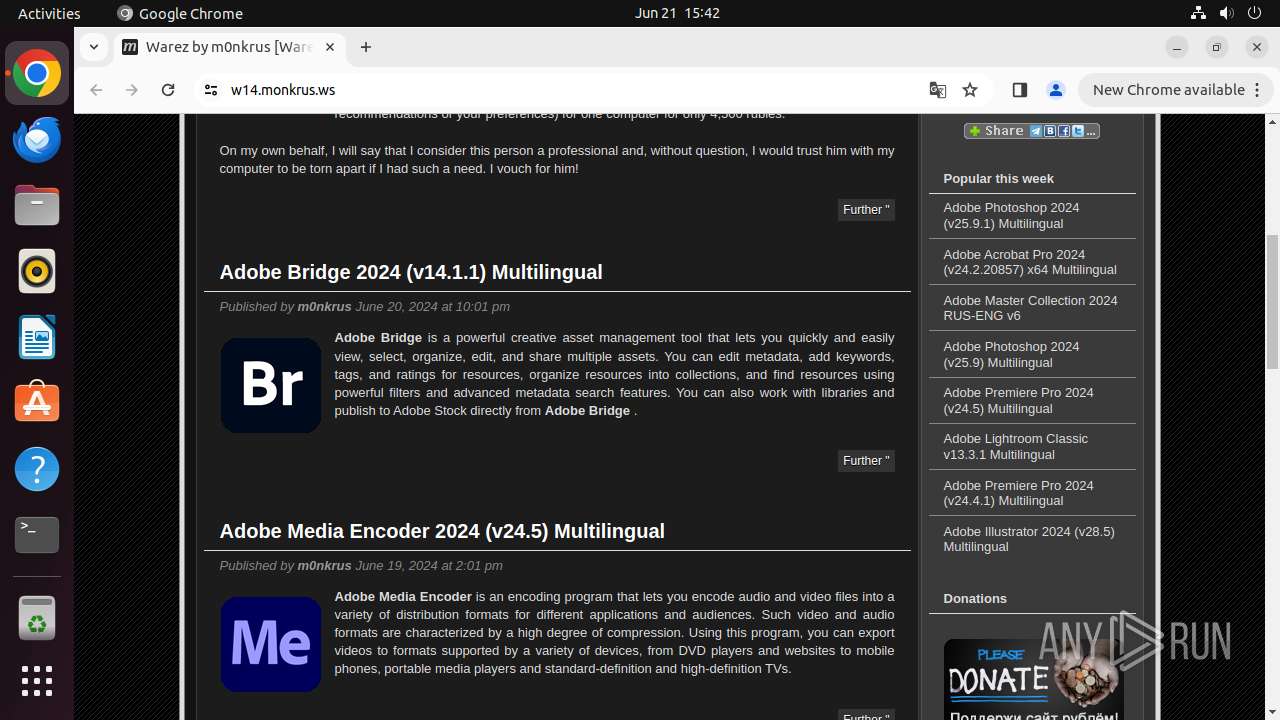Go forward in browser history
1280x720 pixels.
132,90
